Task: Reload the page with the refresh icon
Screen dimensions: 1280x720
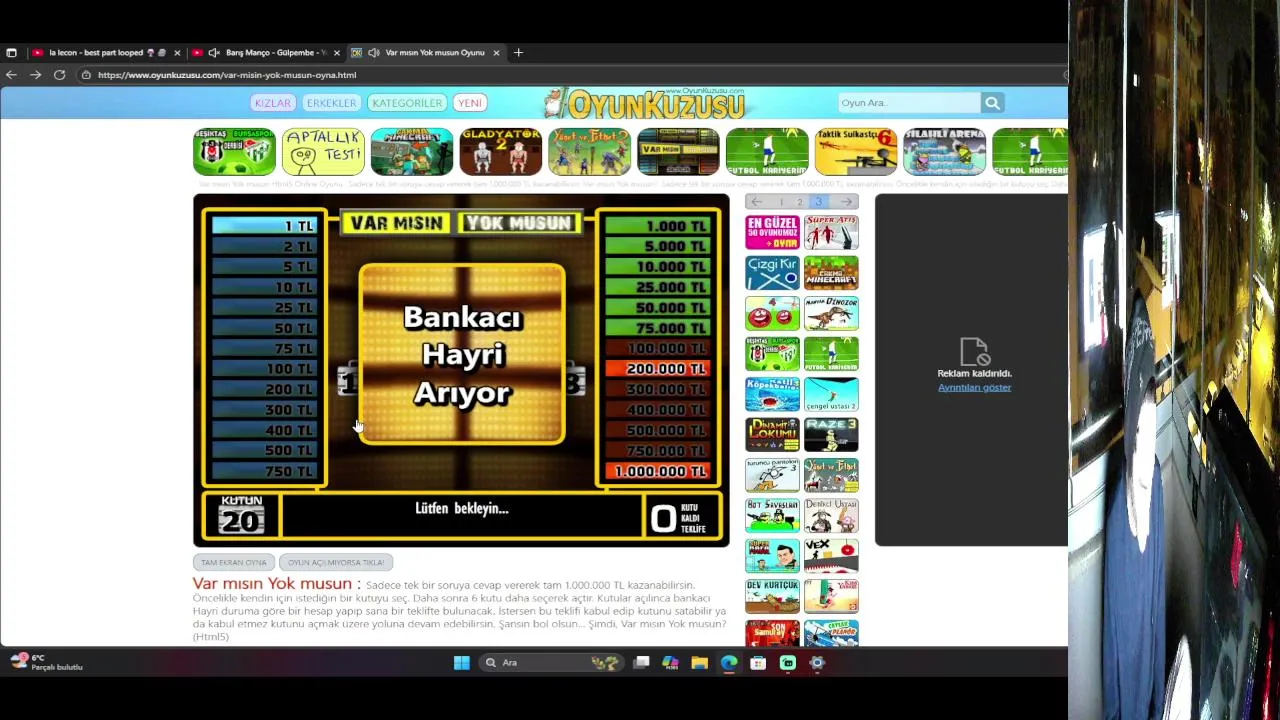Action: [x=60, y=75]
